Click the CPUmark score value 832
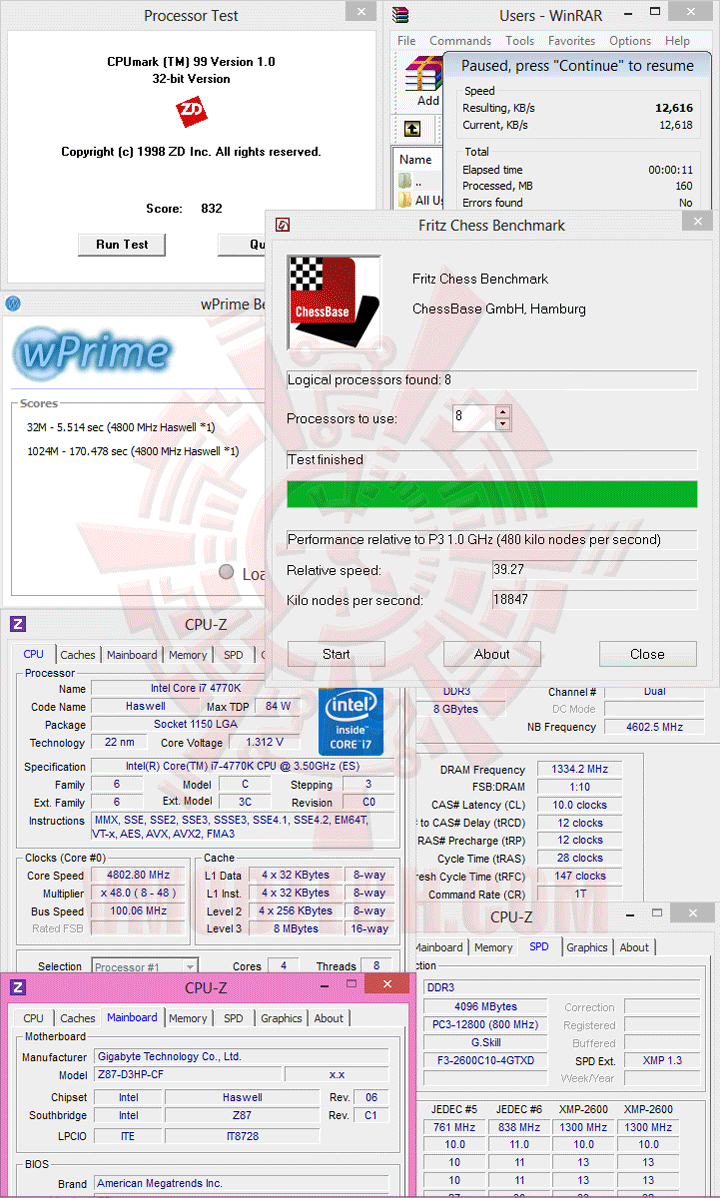720x1198 pixels. (x=212, y=209)
